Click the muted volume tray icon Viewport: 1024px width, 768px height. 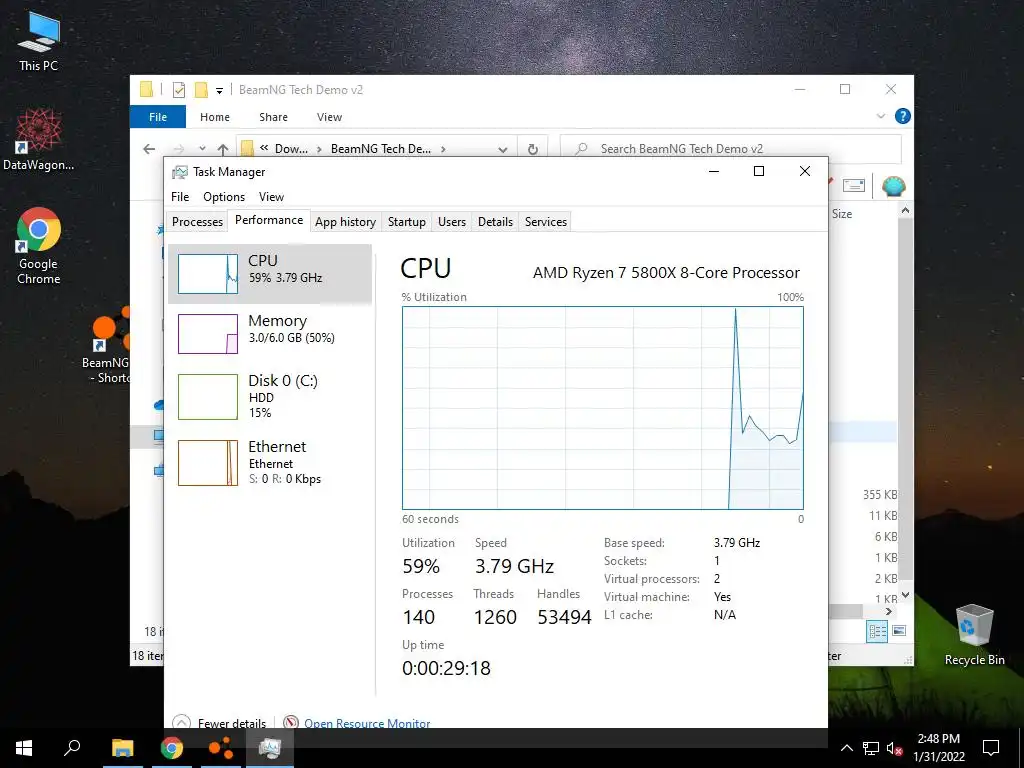coord(894,748)
